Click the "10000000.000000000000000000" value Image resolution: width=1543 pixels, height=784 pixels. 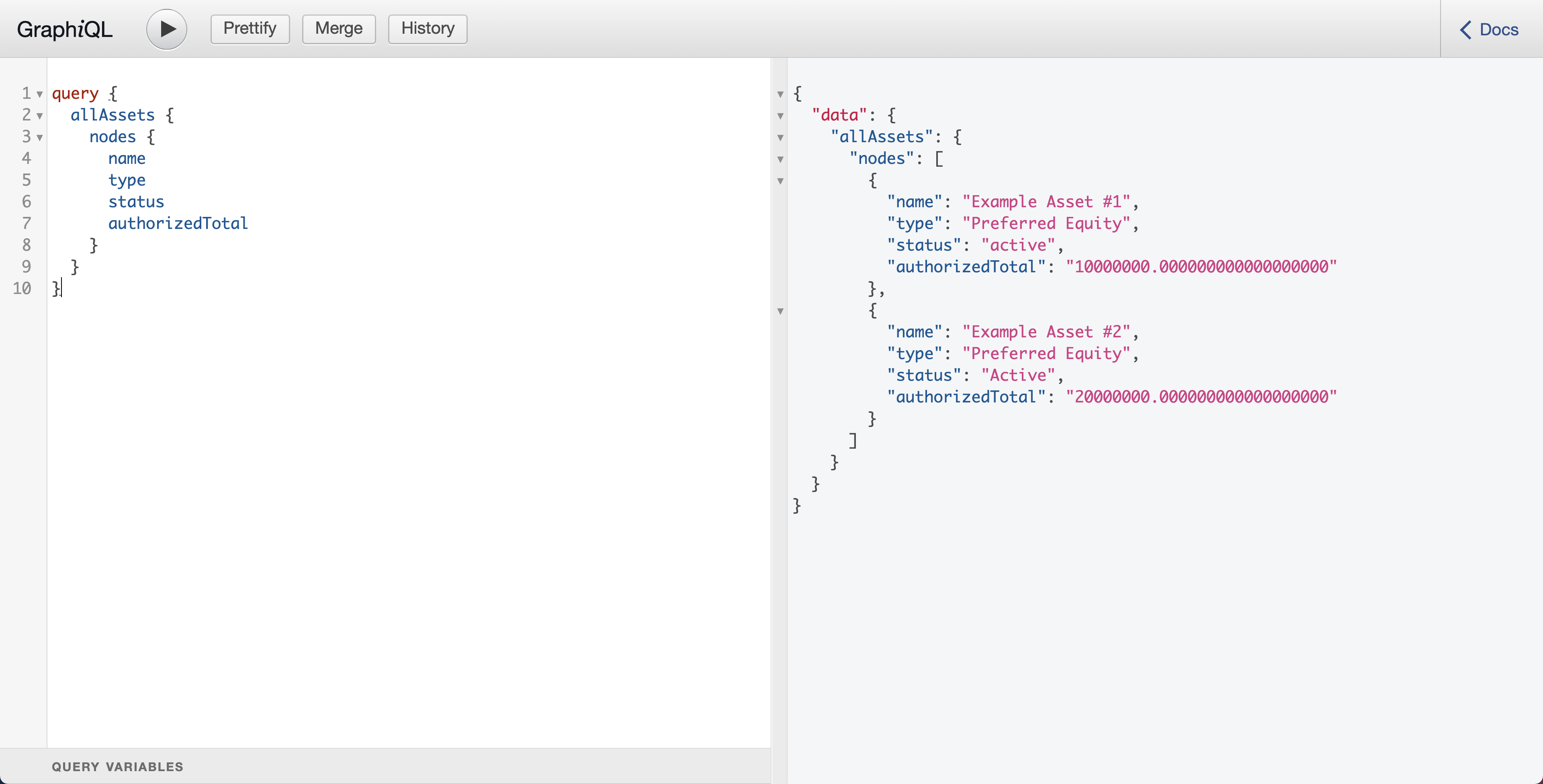point(1201,267)
